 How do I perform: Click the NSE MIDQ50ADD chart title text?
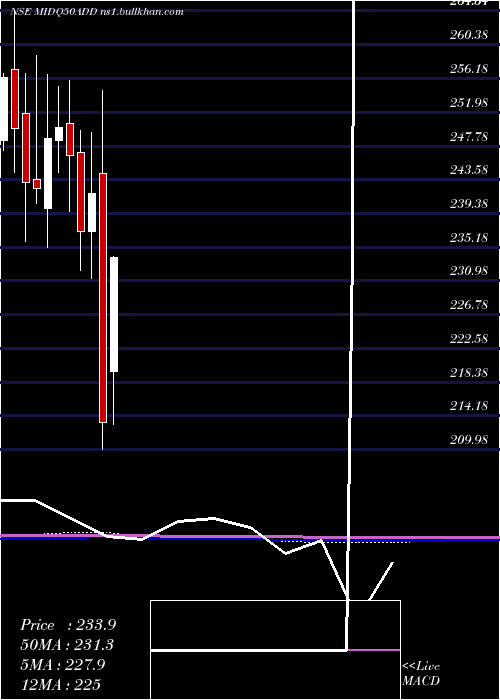(96, 12)
